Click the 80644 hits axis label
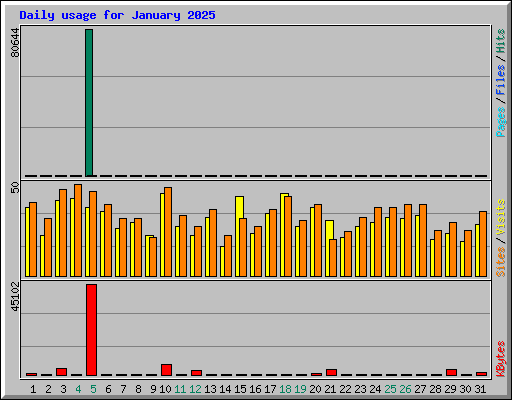Screen dimensions: 512x400 (15, 42)
